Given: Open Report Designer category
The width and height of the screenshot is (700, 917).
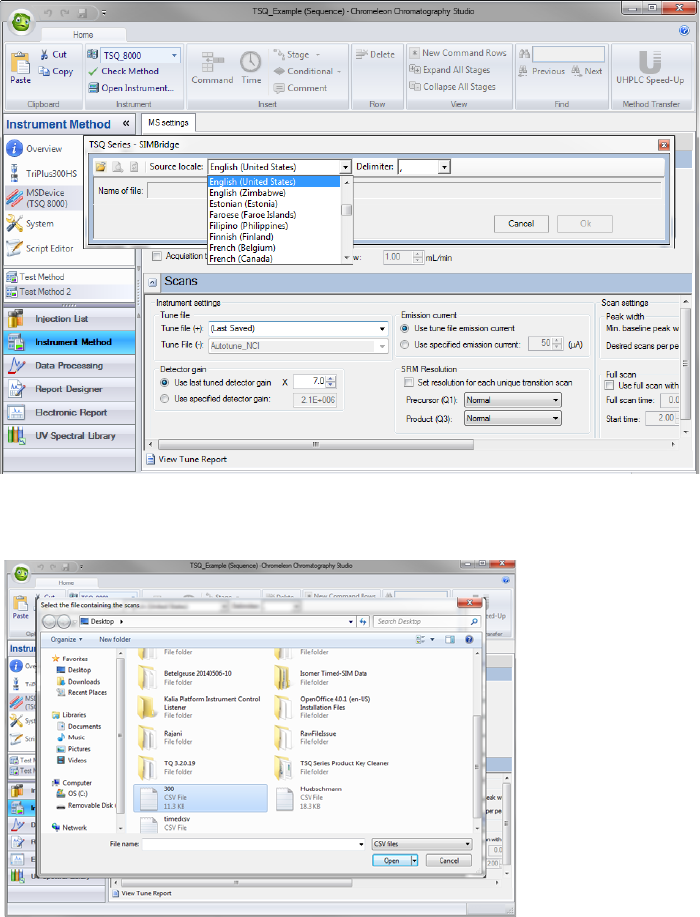Looking at the screenshot, I should point(69,389).
